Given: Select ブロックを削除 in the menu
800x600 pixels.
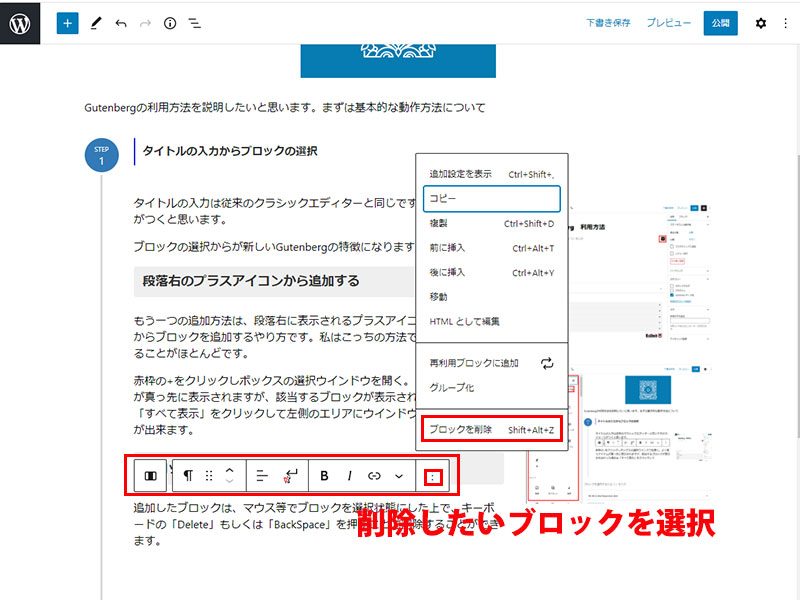Looking at the screenshot, I should coord(491,430).
